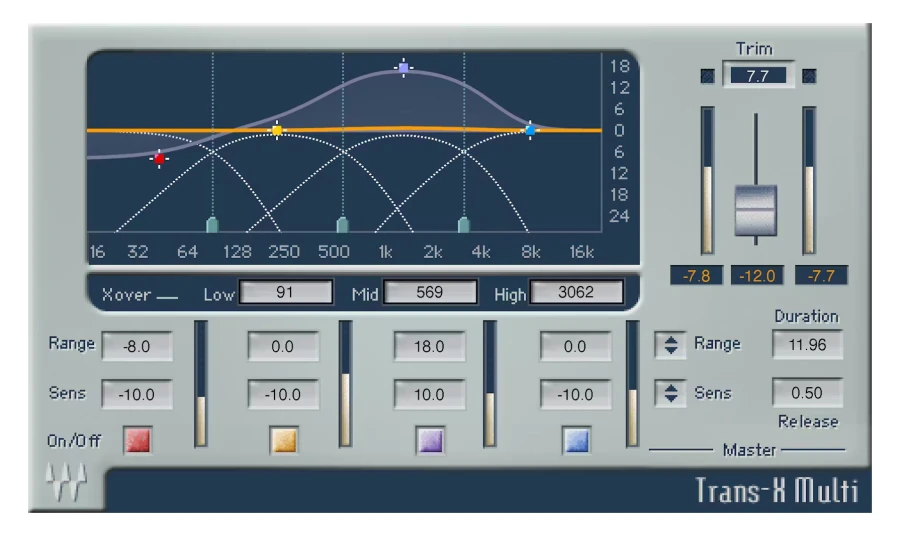Click the left clip indicator beside Trim
The width and height of the screenshot is (900, 536).
point(707,76)
